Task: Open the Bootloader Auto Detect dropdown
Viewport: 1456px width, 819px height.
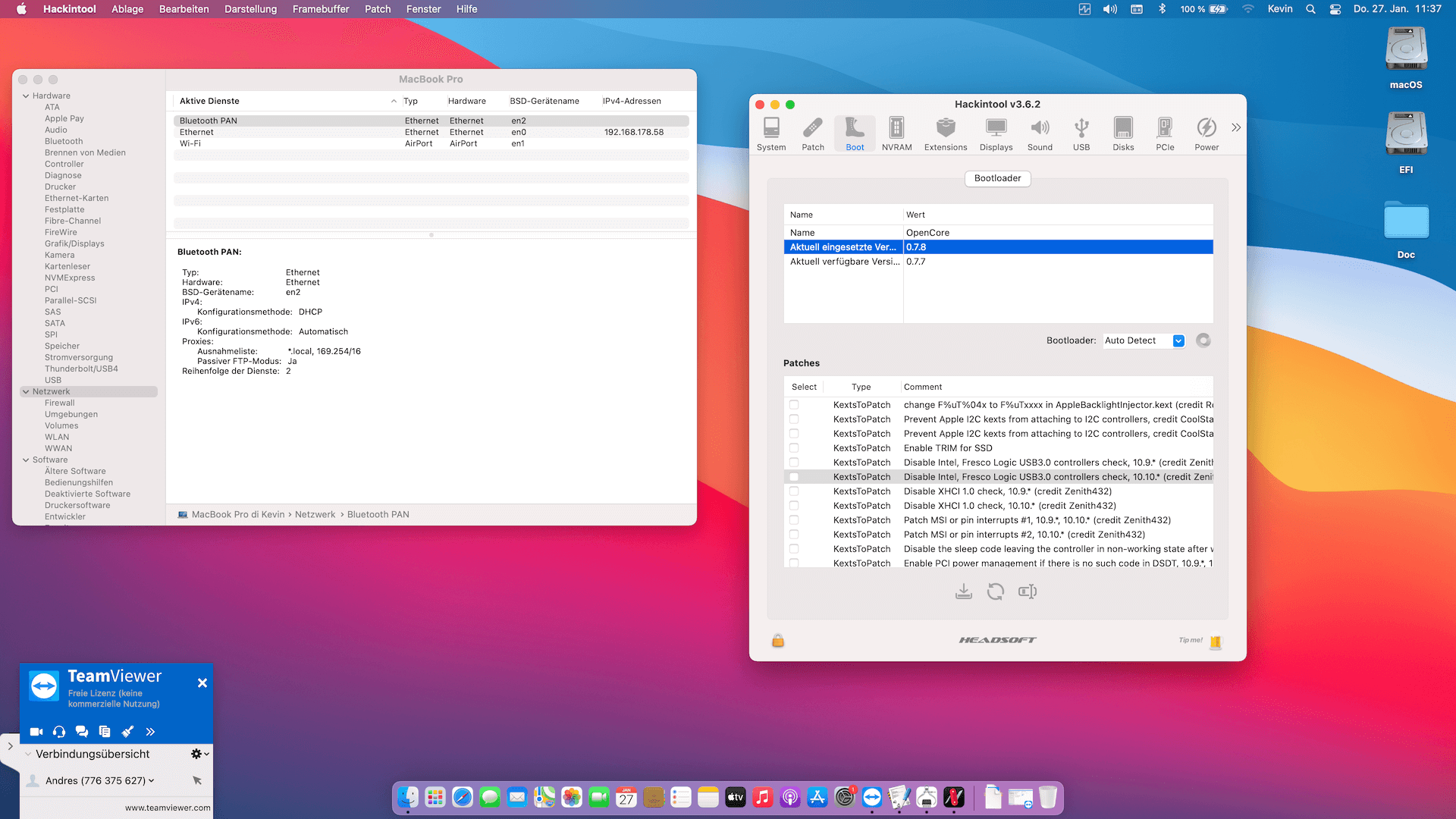Action: (1178, 340)
